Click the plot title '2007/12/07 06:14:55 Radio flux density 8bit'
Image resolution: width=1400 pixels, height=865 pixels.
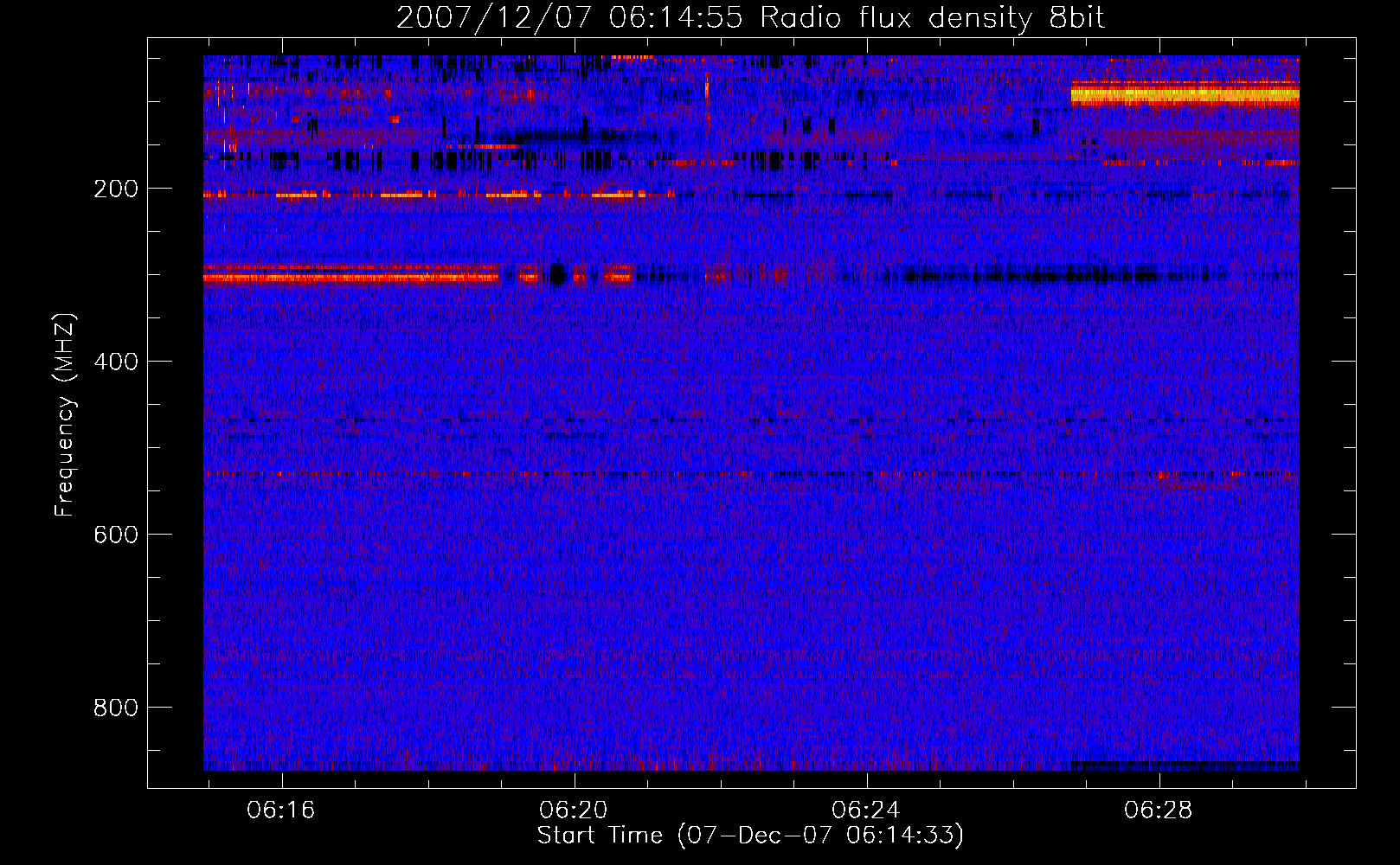pos(750,17)
